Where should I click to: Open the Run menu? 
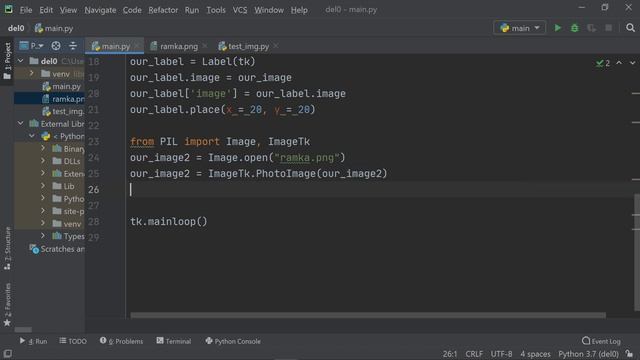click(191, 10)
